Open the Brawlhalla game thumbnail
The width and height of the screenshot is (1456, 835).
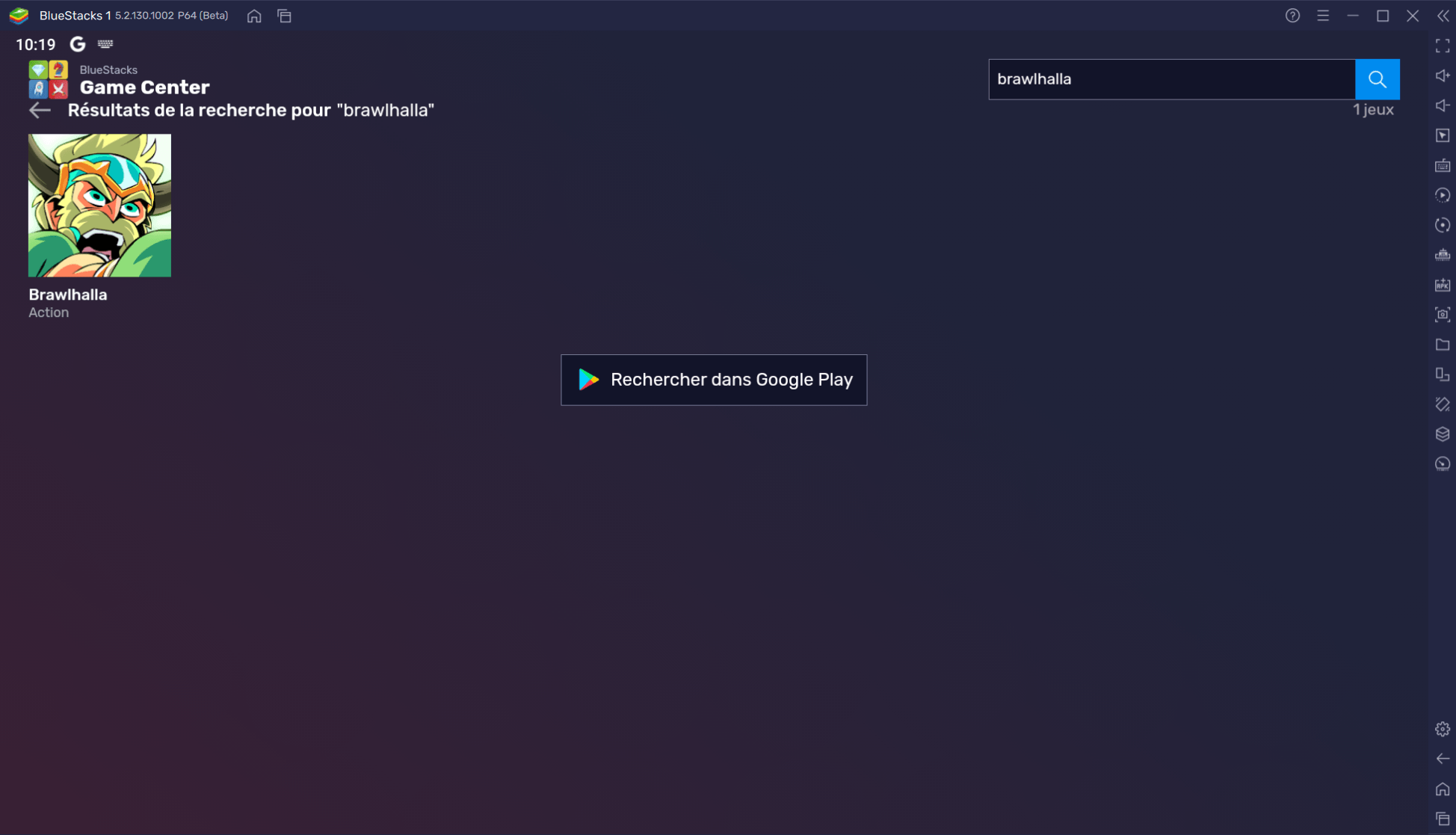pos(99,206)
